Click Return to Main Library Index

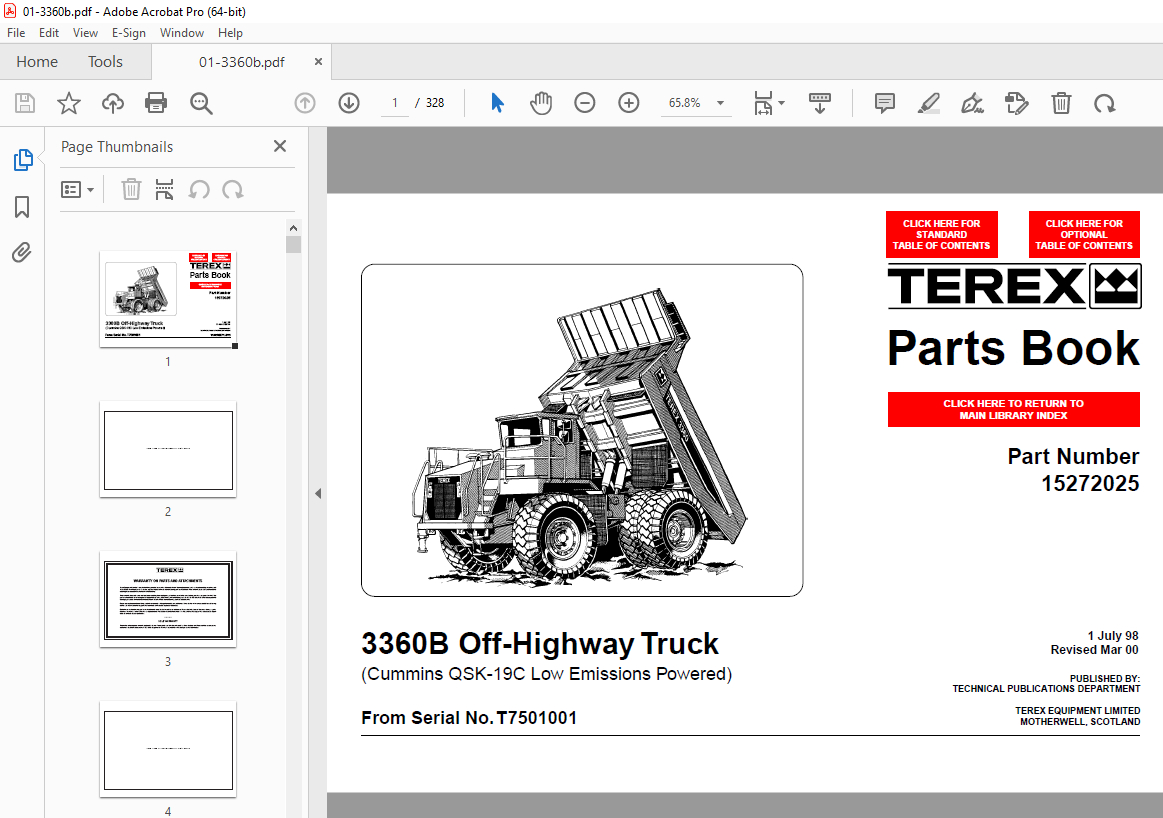click(1013, 409)
